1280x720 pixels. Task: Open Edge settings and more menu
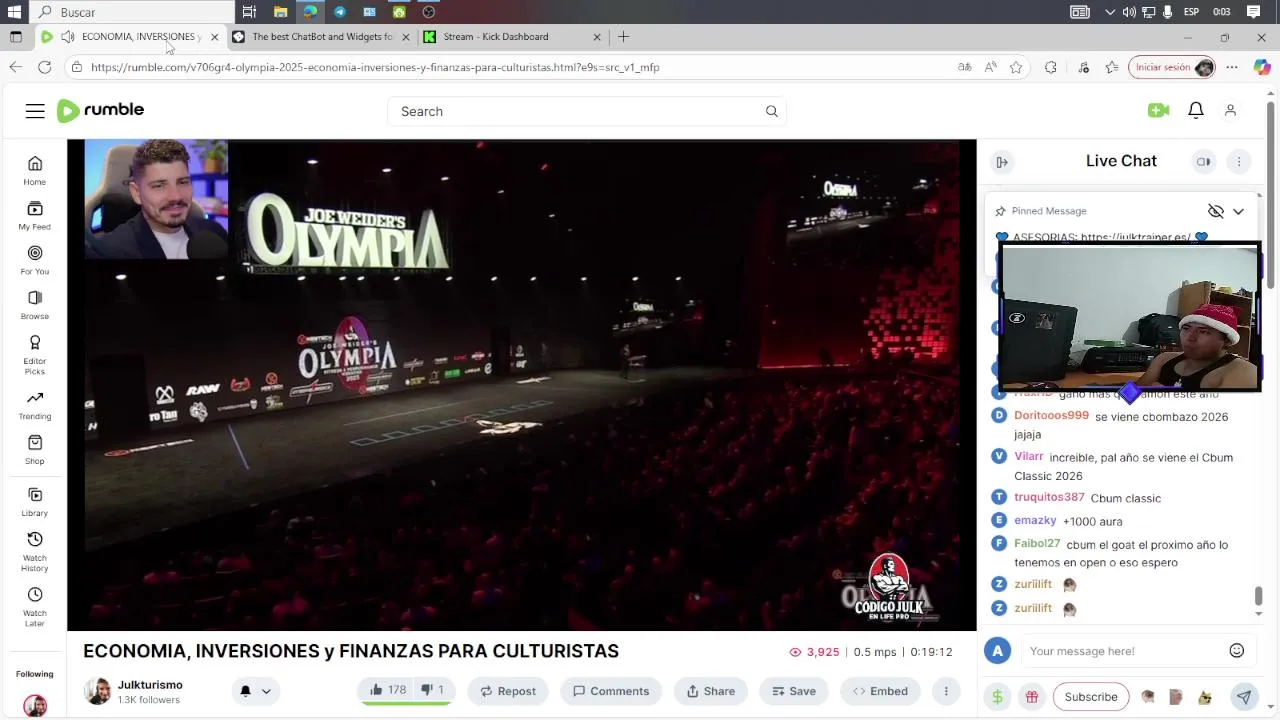point(1232,67)
